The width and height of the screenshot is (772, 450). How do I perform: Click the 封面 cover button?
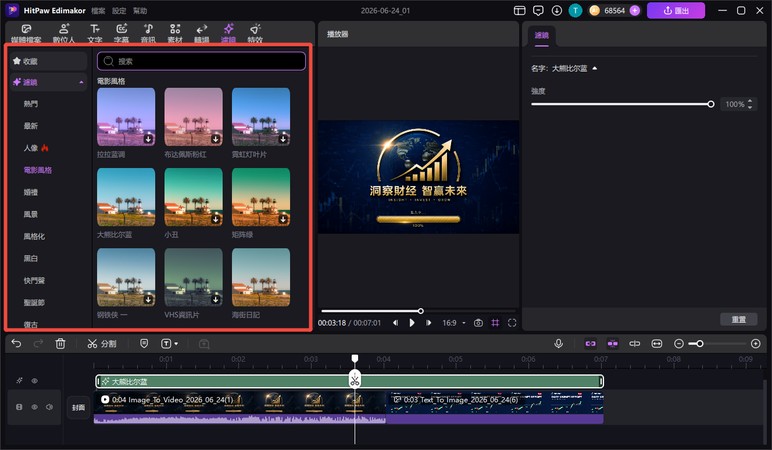78,408
